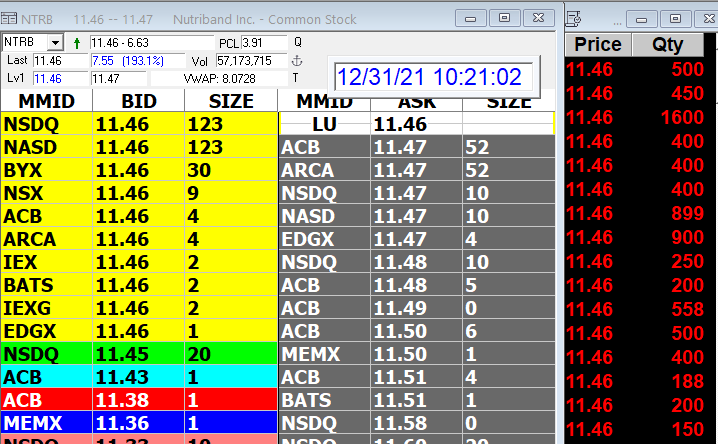The height and width of the screenshot is (444, 718).
Task: Select the IEX bid row
Action: pyautogui.click(x=139, y=262)
